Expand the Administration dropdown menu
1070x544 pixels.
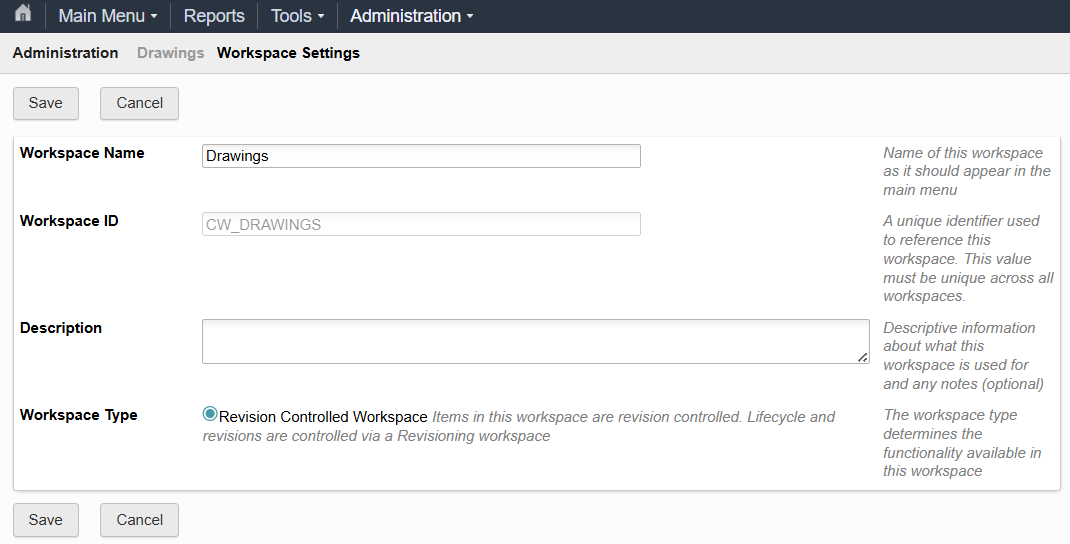click(411, 16)
